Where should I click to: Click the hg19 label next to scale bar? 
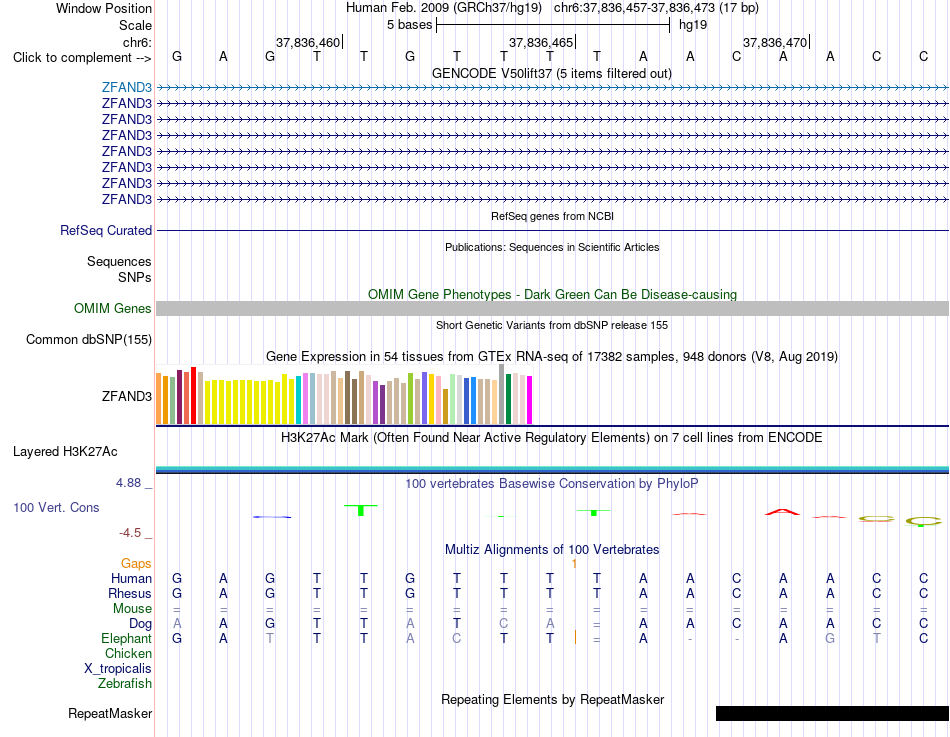(693, 25)
